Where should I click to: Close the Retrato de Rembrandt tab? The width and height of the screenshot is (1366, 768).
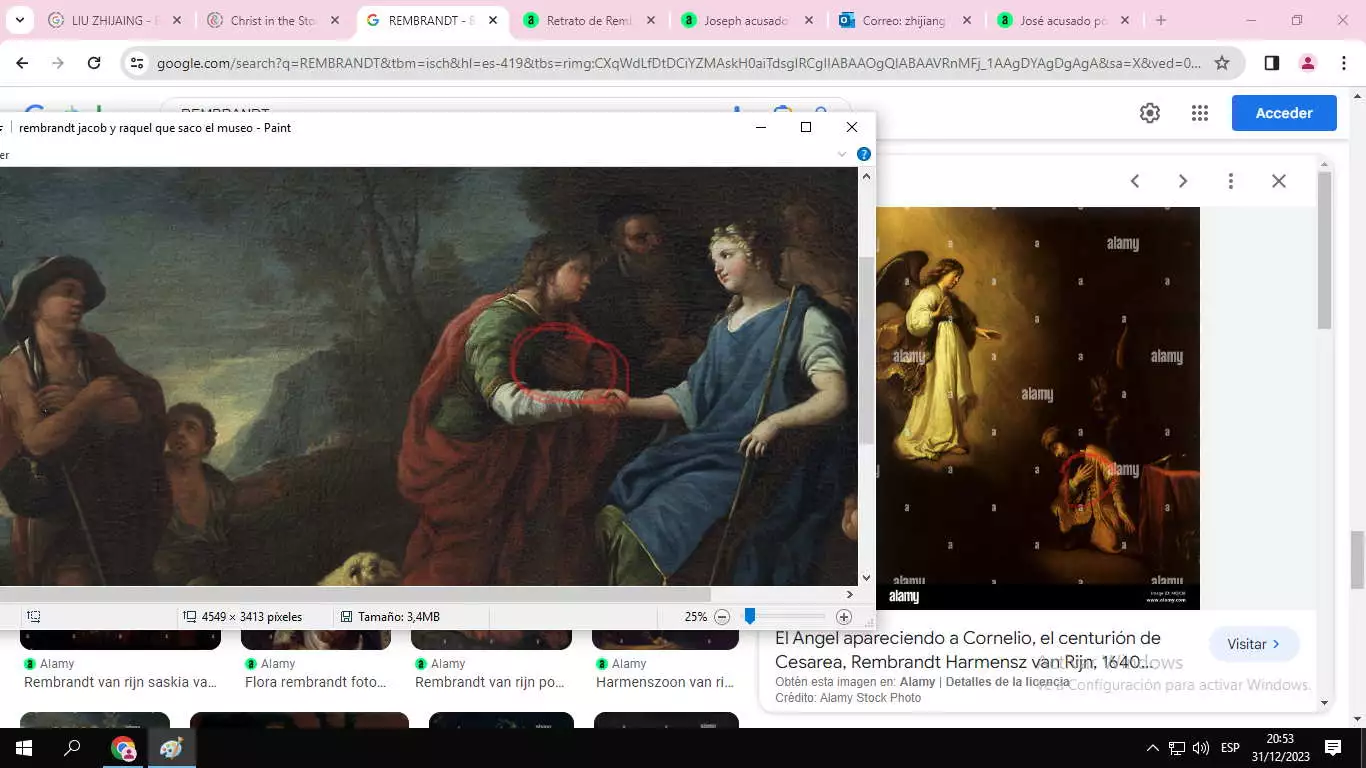point(650,20)
